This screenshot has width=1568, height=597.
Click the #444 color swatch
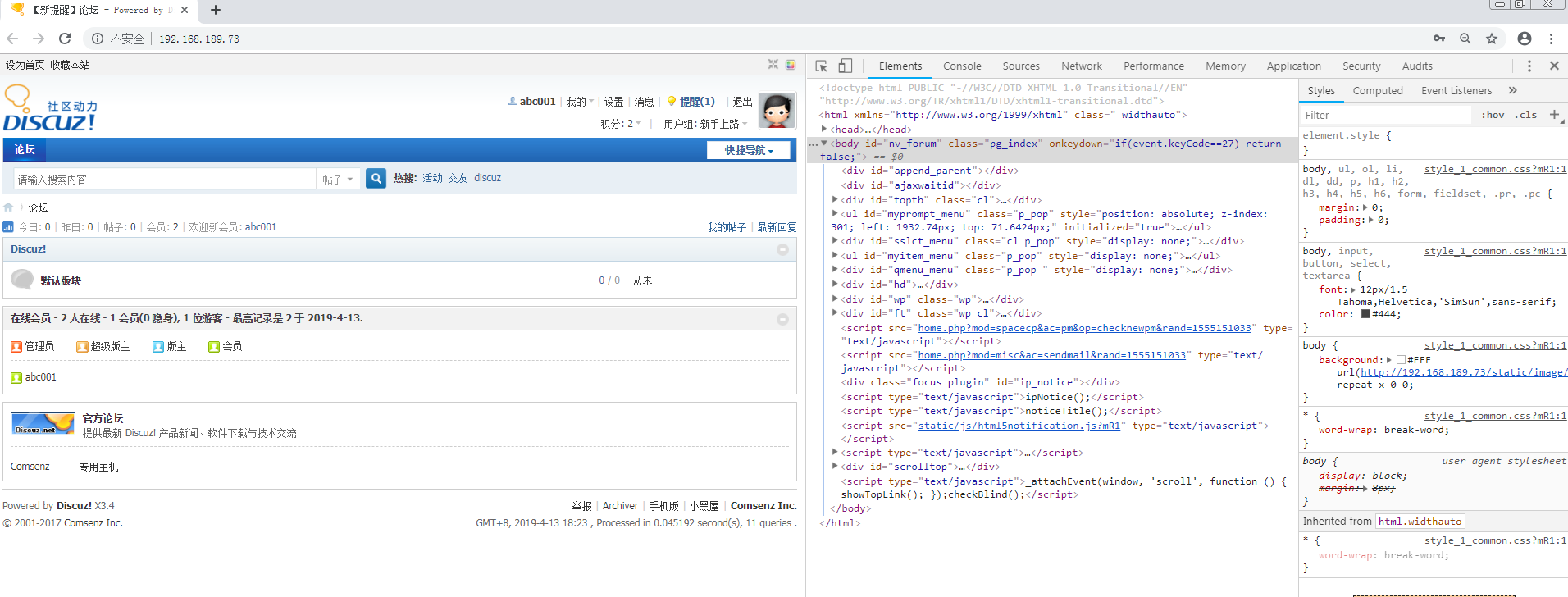click(1365, 314)
